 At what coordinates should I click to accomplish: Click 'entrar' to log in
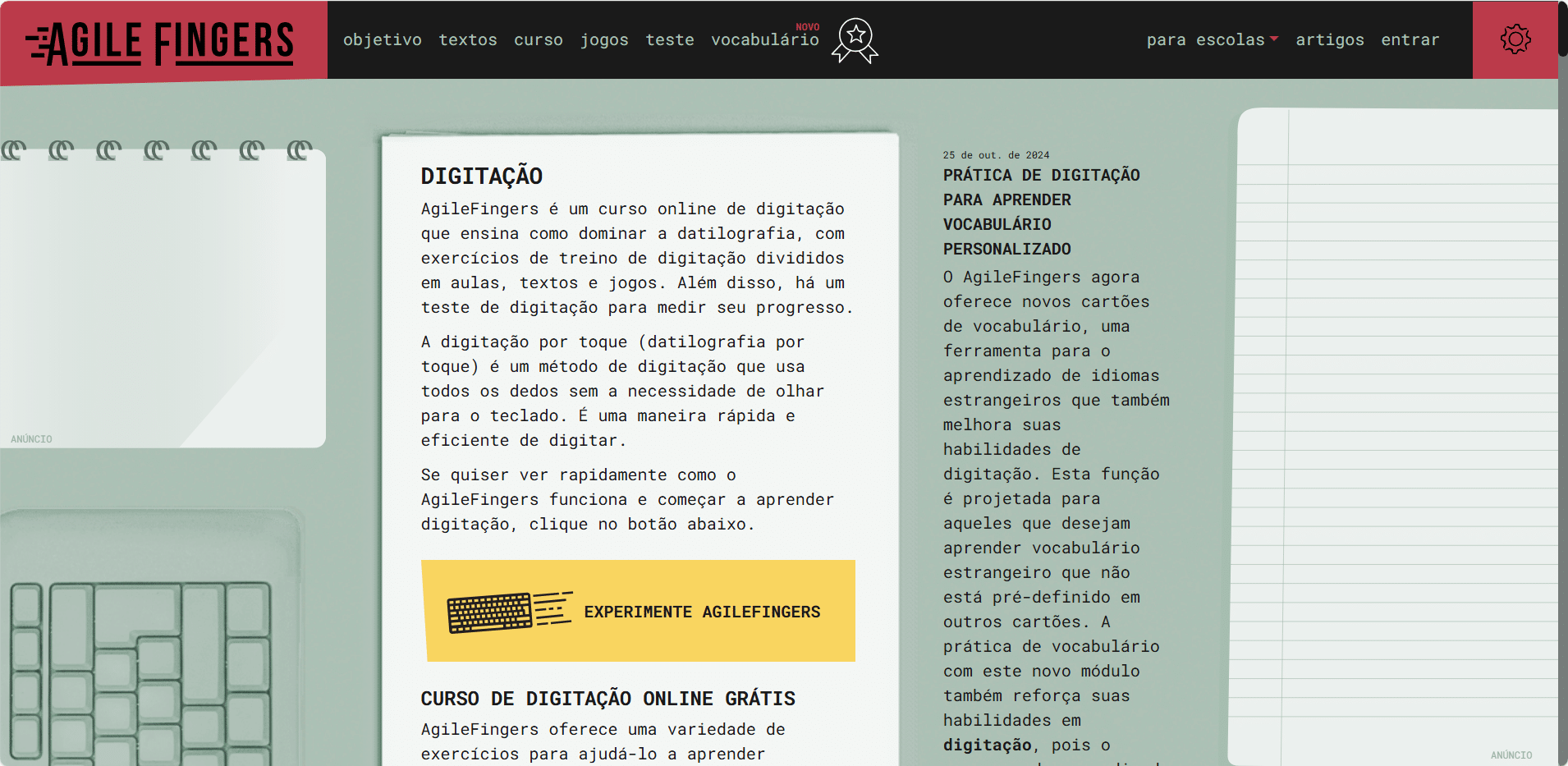click(x=1410, y=39)
